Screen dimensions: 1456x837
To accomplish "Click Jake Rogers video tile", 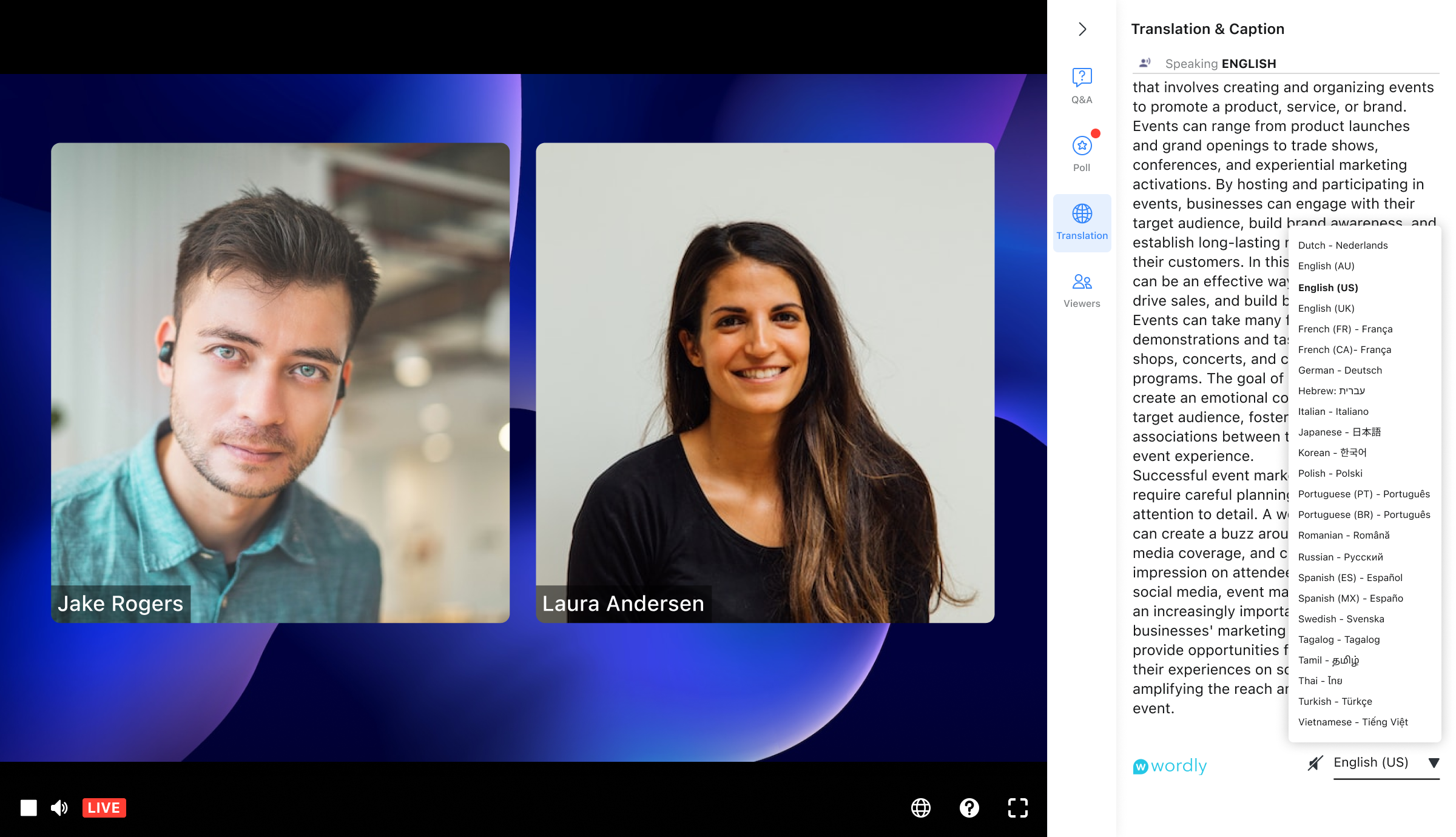I will 280,383.
